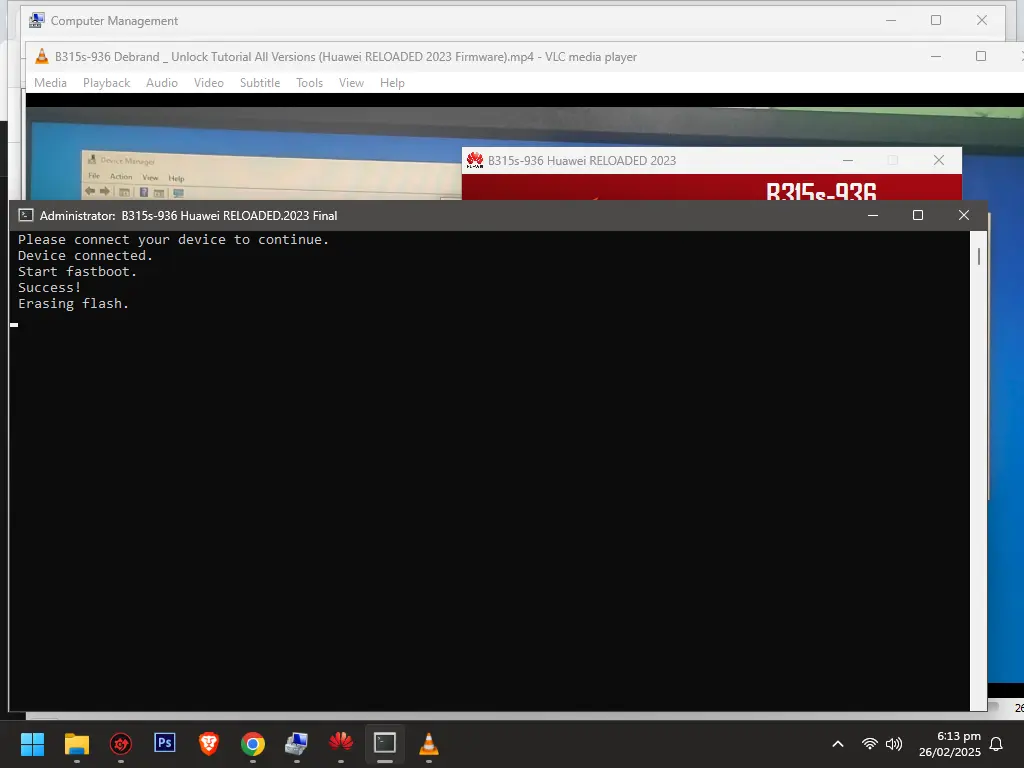This screenshot has height=768, width=1024.
Task: Click the 'Device connected.' terminal line
Action: (85, 255)
